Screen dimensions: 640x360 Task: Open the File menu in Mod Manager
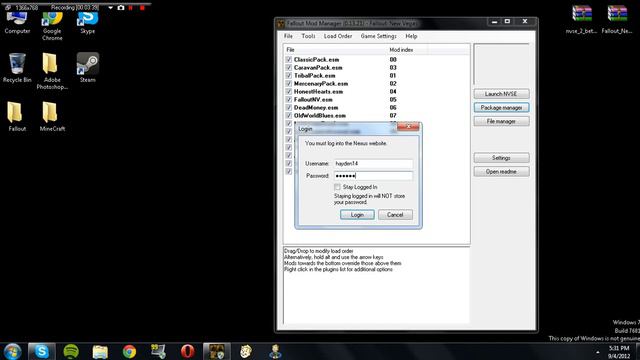(288, 36)
